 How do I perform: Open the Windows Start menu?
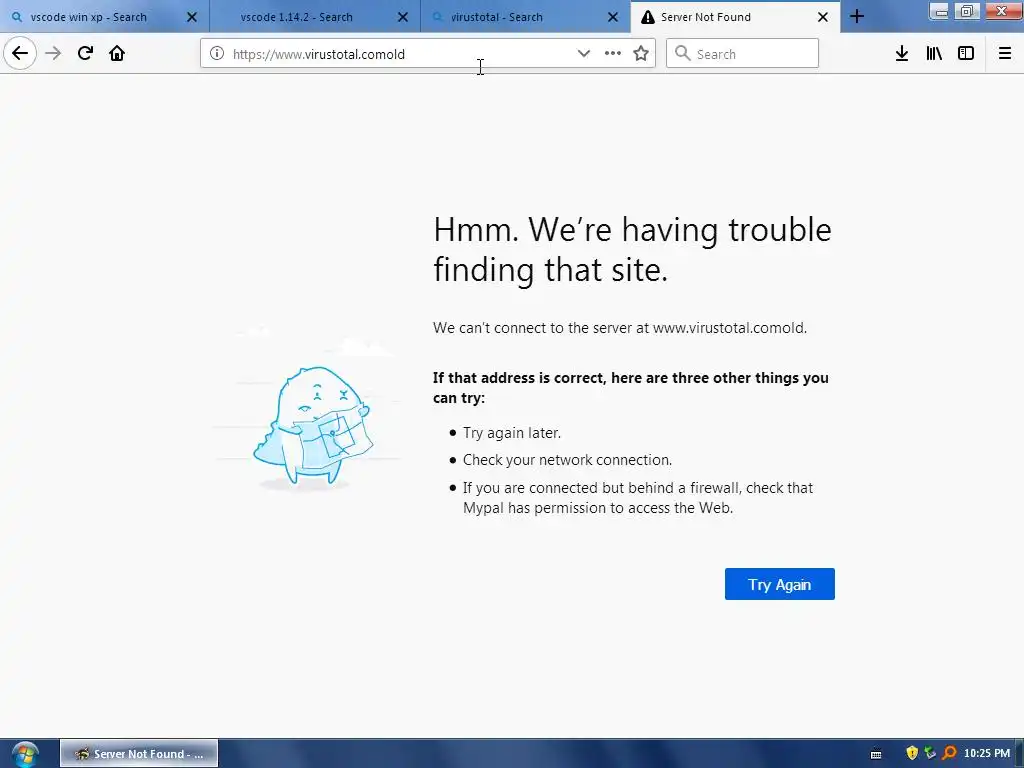click(25, 754)
